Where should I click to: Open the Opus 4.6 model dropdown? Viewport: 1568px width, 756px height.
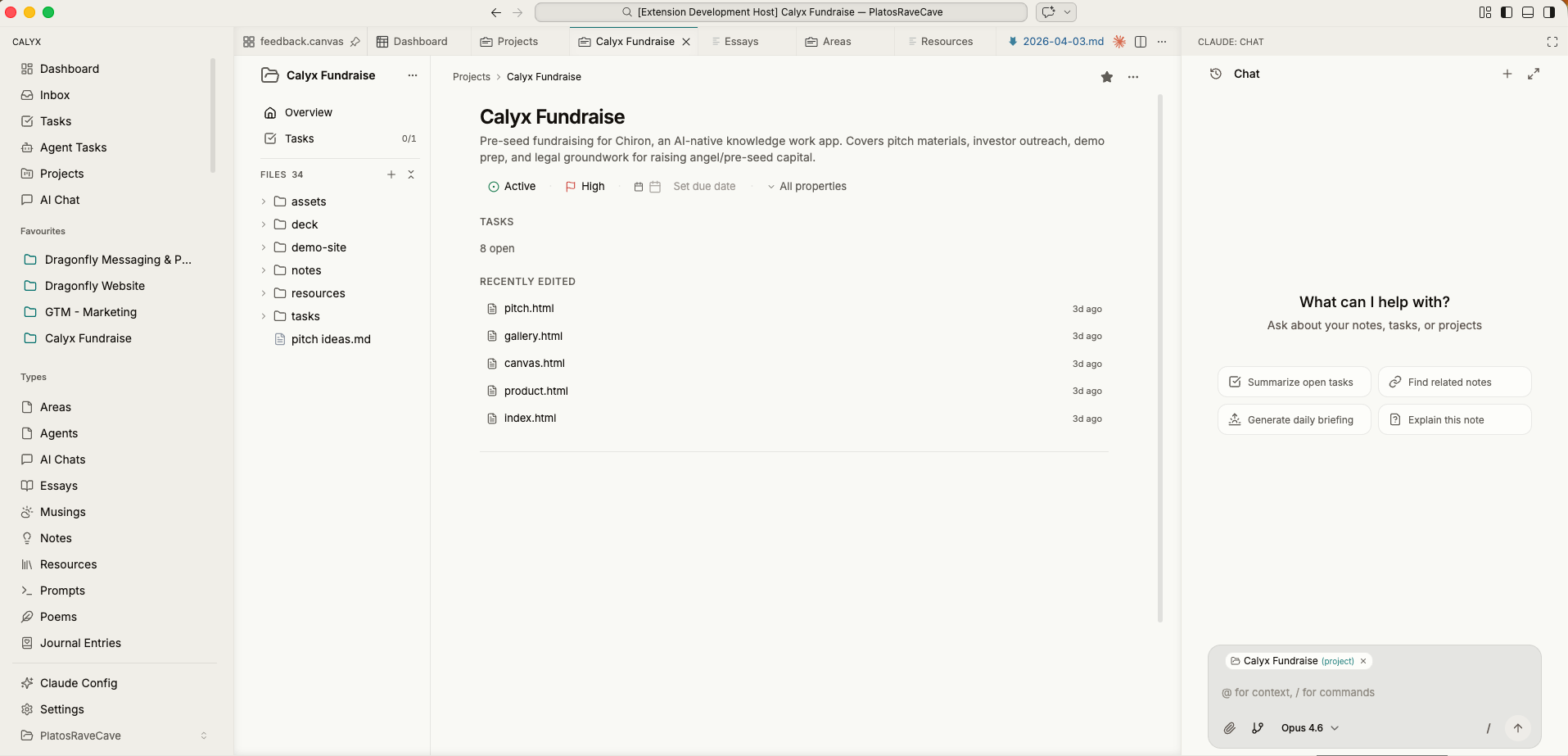coord(1309,728)
